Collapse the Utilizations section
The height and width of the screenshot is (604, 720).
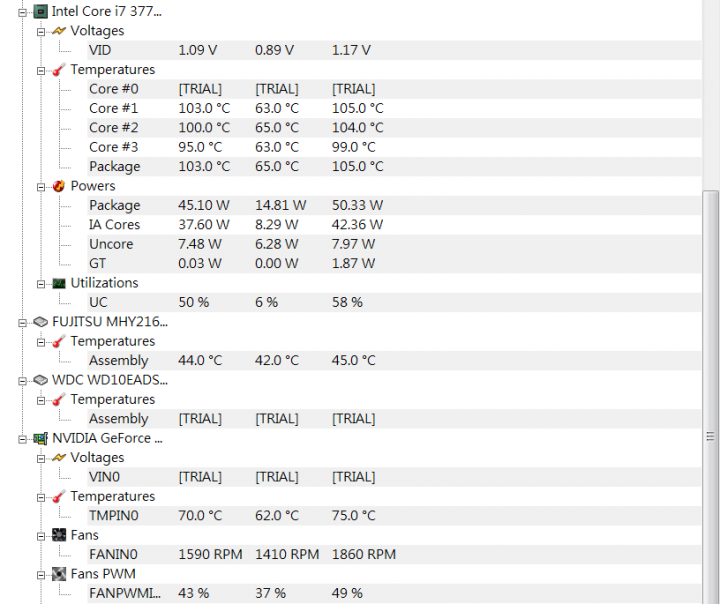tap(42, 283)
